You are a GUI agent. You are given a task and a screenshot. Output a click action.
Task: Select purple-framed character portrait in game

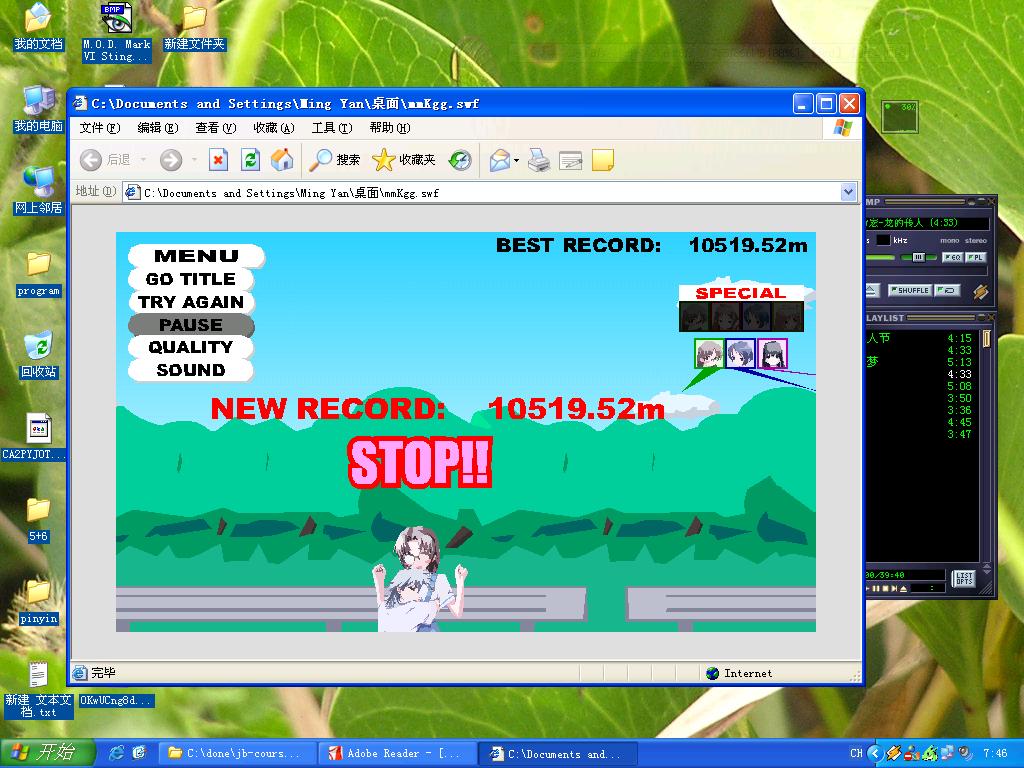[x=772, y=353]
